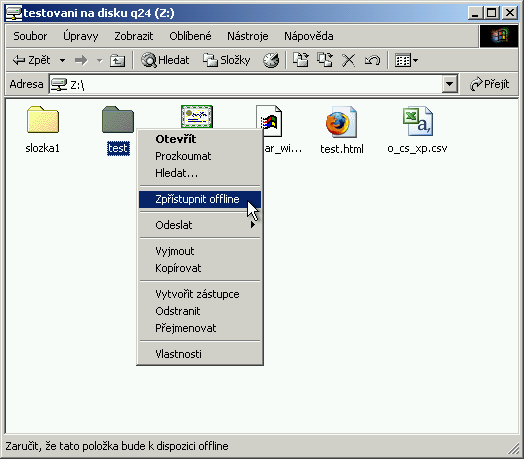Toggle the Složky folders pane
The width and height of the screenshot is (524, 459).
tap(227, 61)
